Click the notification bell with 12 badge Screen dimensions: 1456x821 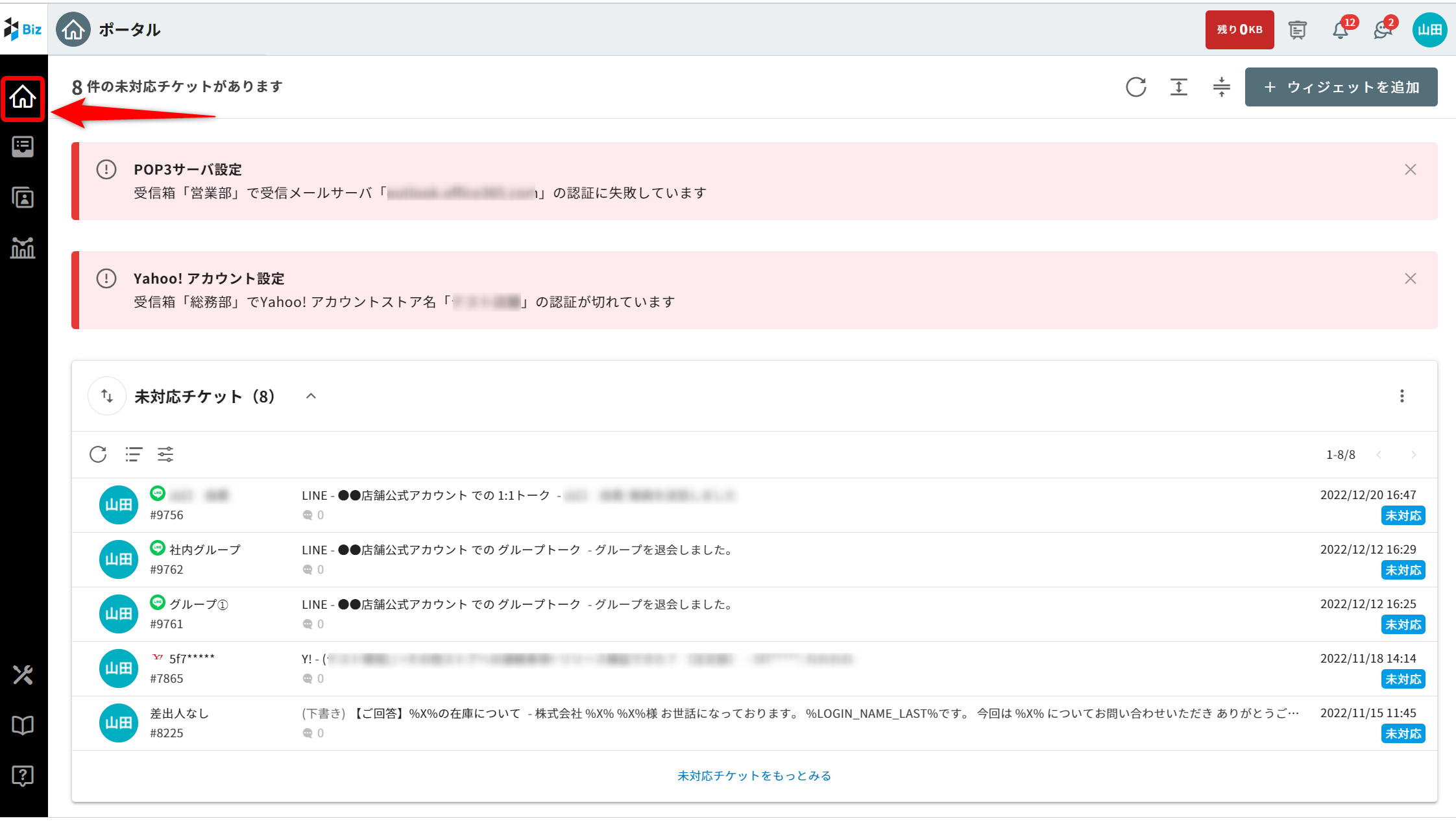point(1341,30)
